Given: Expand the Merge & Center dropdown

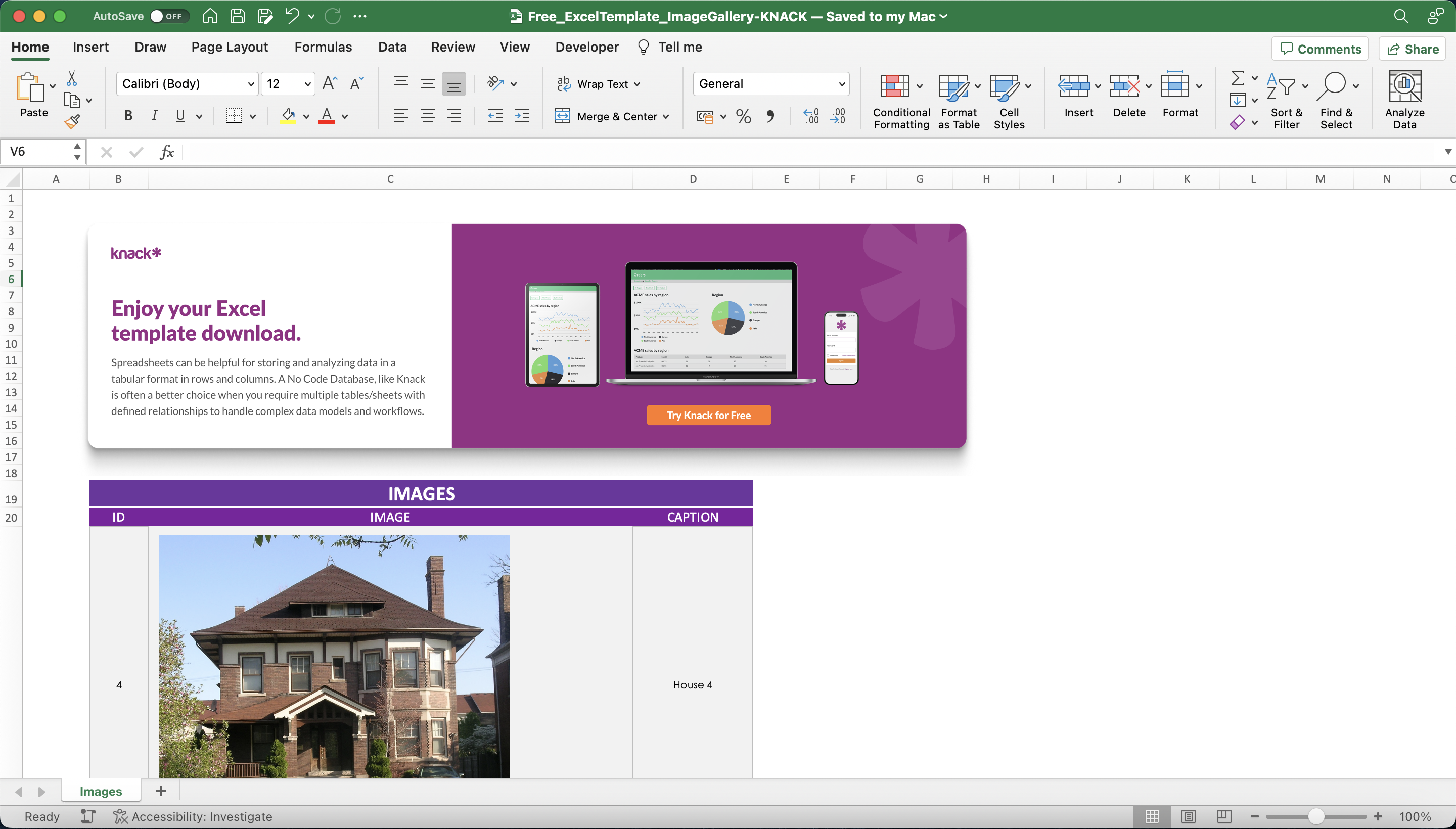Looking at the screenshot, I should pyautogui.click(x=666, y=116).
